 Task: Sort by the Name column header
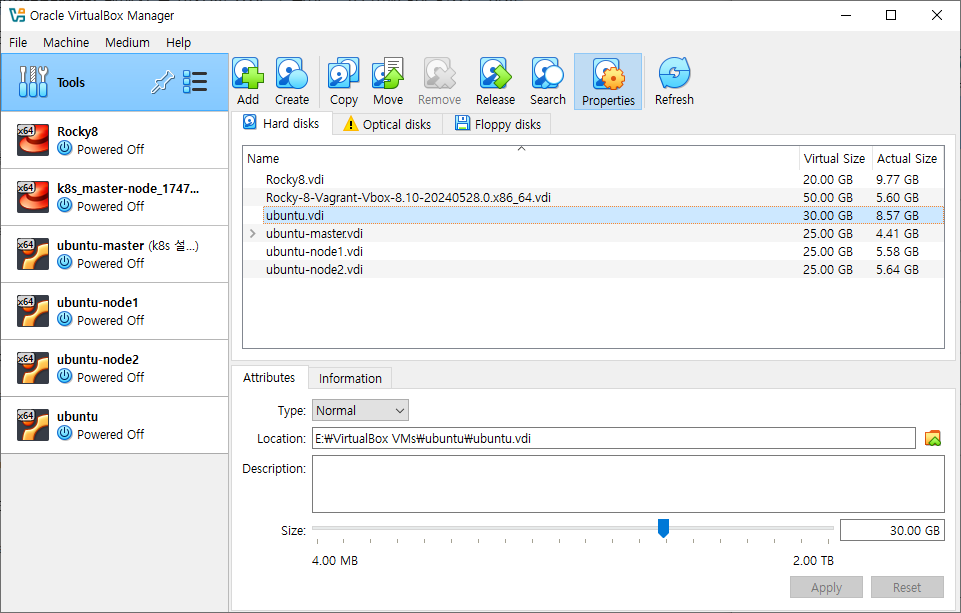click(521, 158)
